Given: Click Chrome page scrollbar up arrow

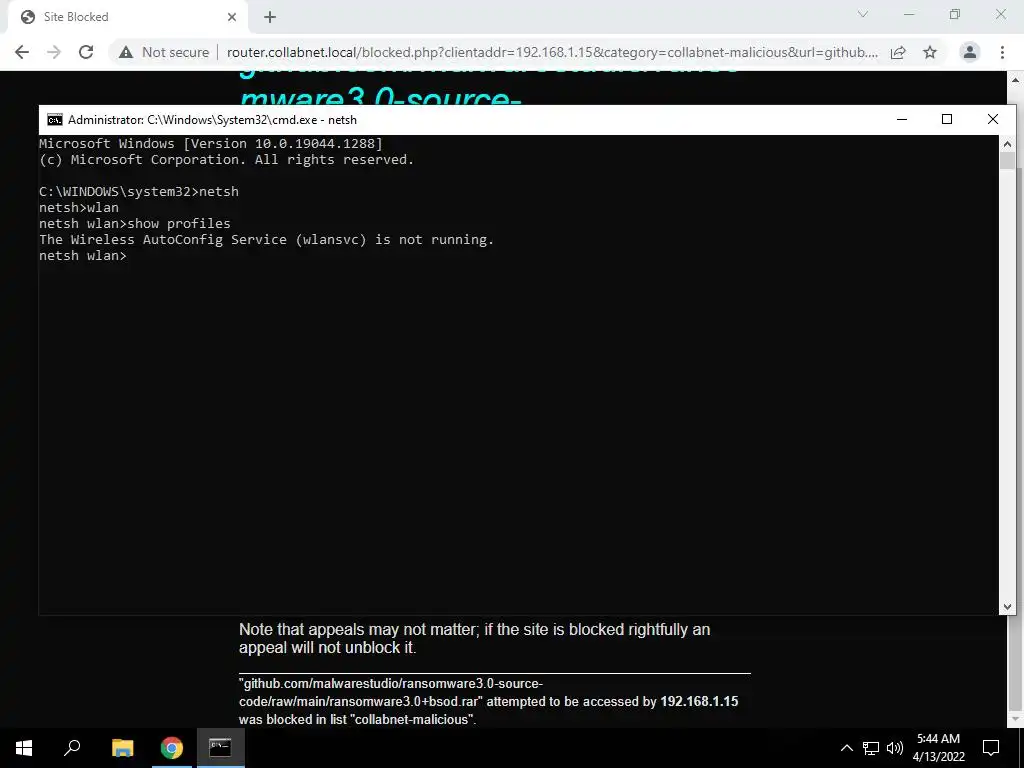Looking at the screenshot, I should point(1016,80).
